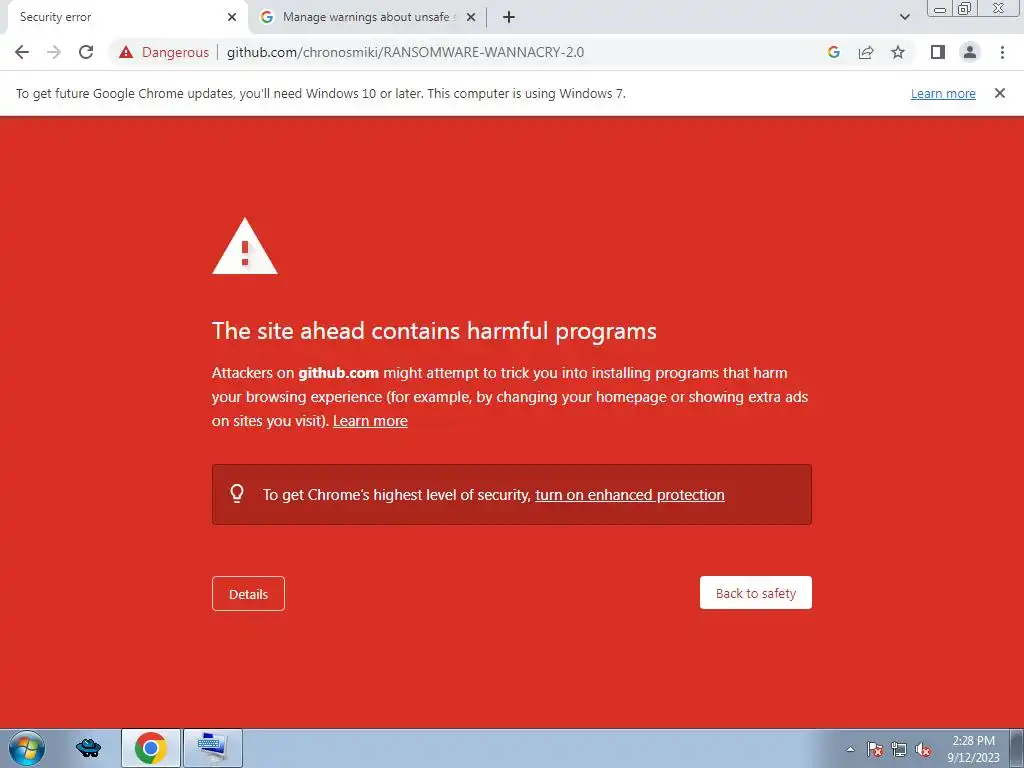The image size is (1024, 768).
Task: Open the Action Center flag icon
Action: pos(875,749)
